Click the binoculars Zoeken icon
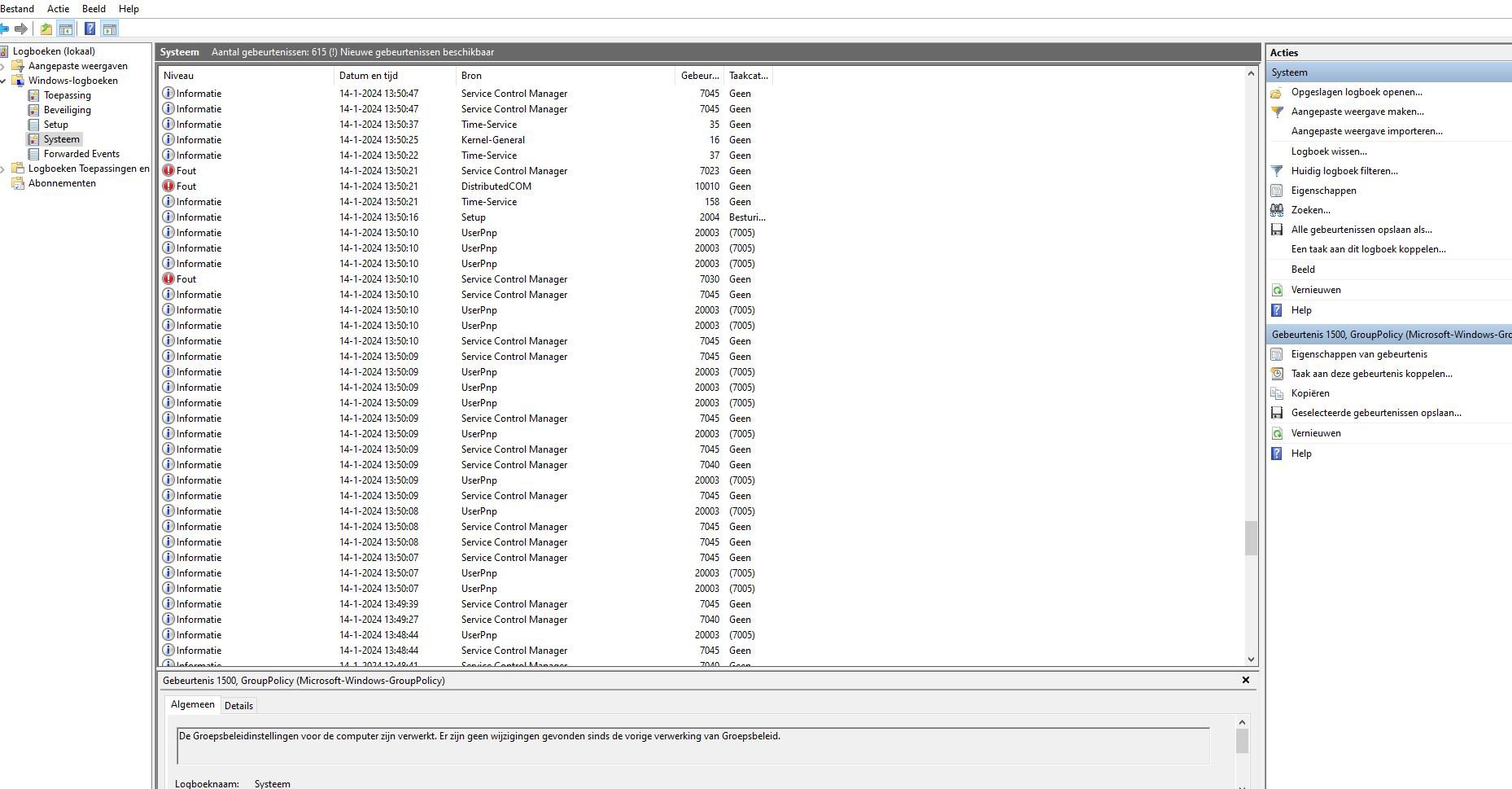The image size is (1512, 789). point(1277,210)
